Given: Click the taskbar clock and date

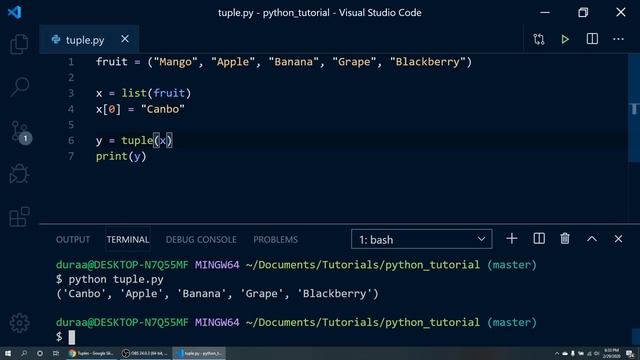Looking at the screenshot, I should 611,353.
